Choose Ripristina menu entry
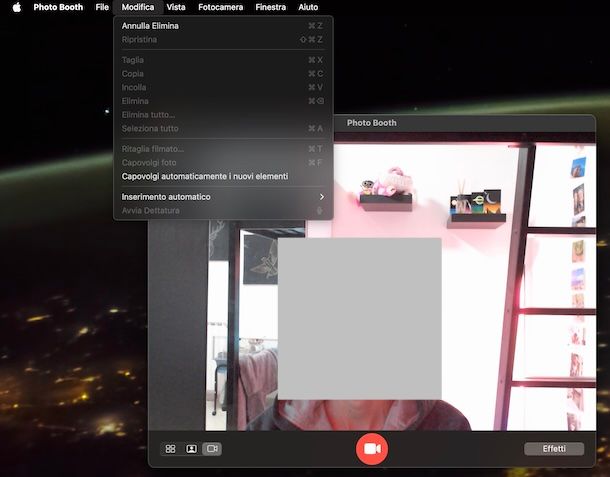Viewport: 610px width, 477px height. [223, 39]
